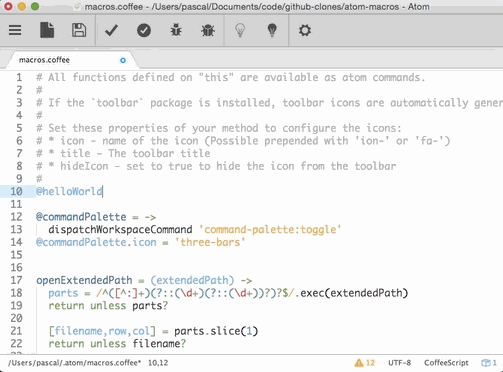
Task: Click dispatchWorkspaceCommand on line 13
Action: (120, 230)
